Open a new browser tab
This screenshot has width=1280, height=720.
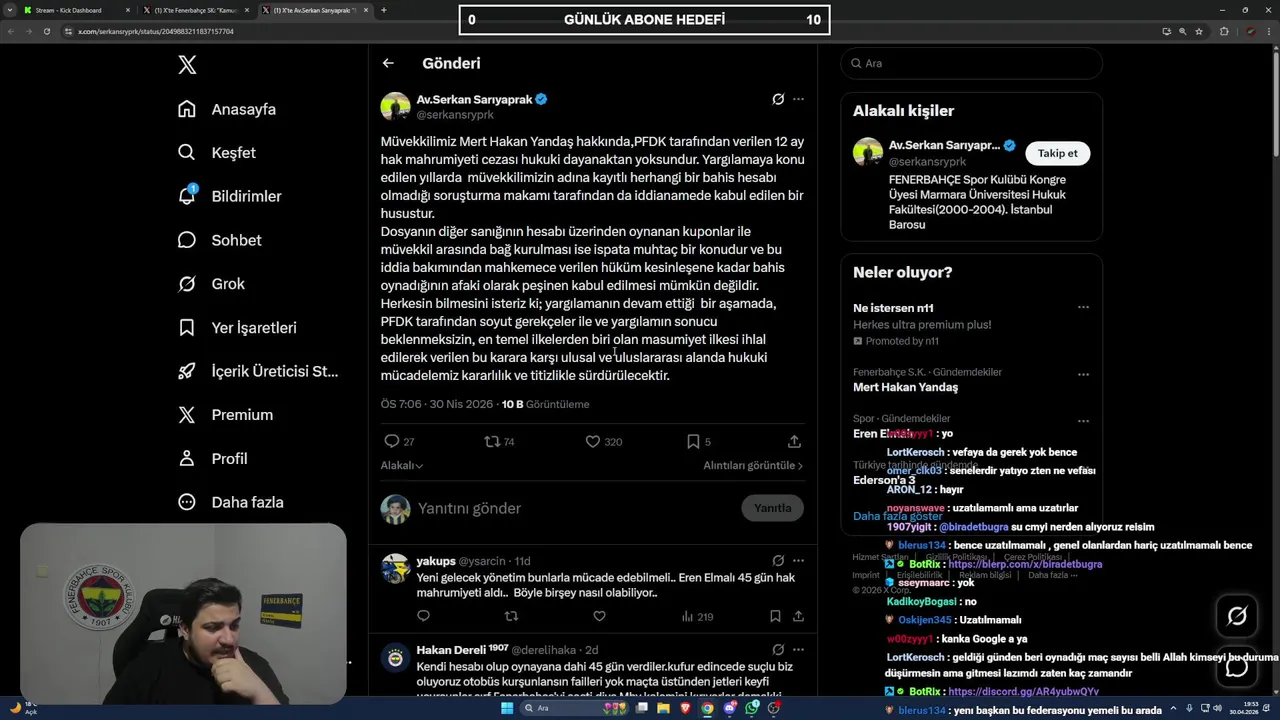pos(384,10)
